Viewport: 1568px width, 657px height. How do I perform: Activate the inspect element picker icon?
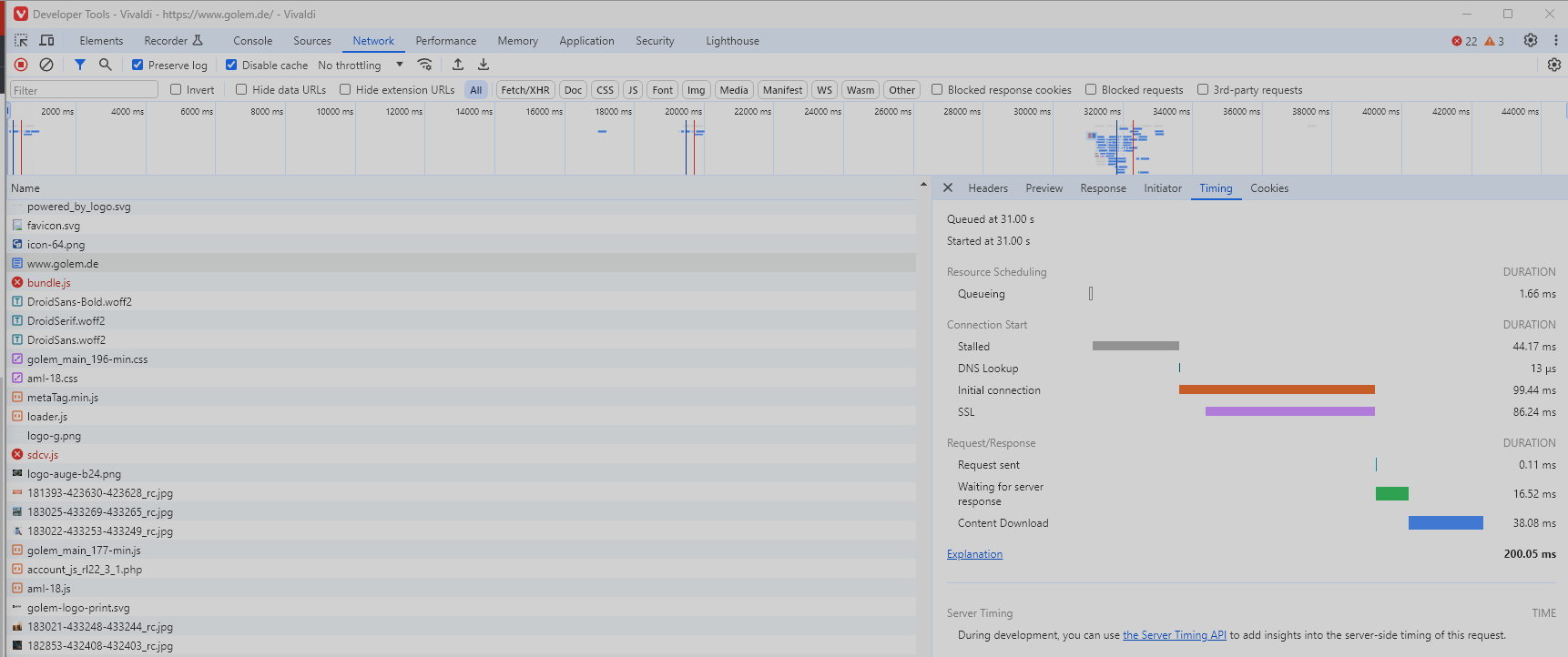pyautogui.click(x=21, y=40)
